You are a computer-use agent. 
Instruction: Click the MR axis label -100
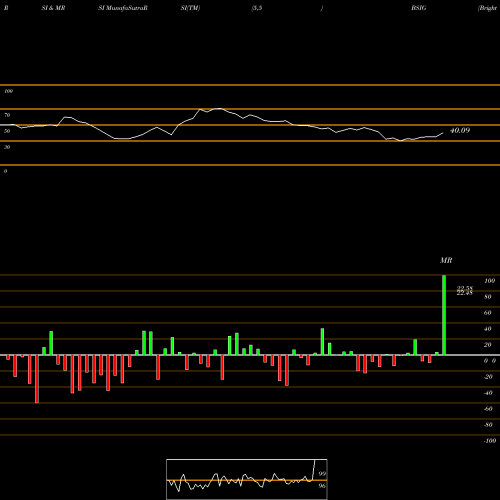pos(490,441)
